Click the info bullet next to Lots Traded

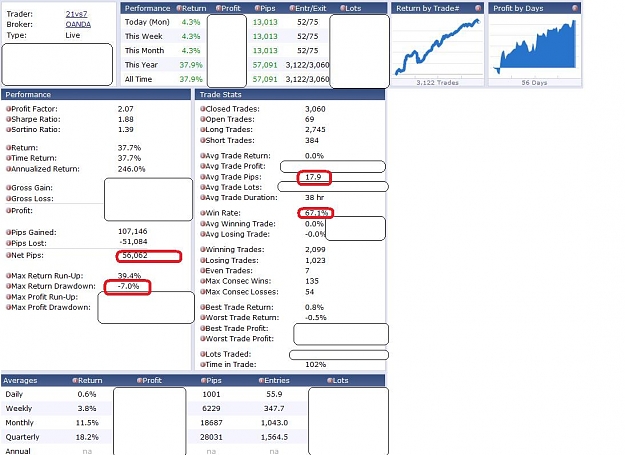click(x=202, y=354)
